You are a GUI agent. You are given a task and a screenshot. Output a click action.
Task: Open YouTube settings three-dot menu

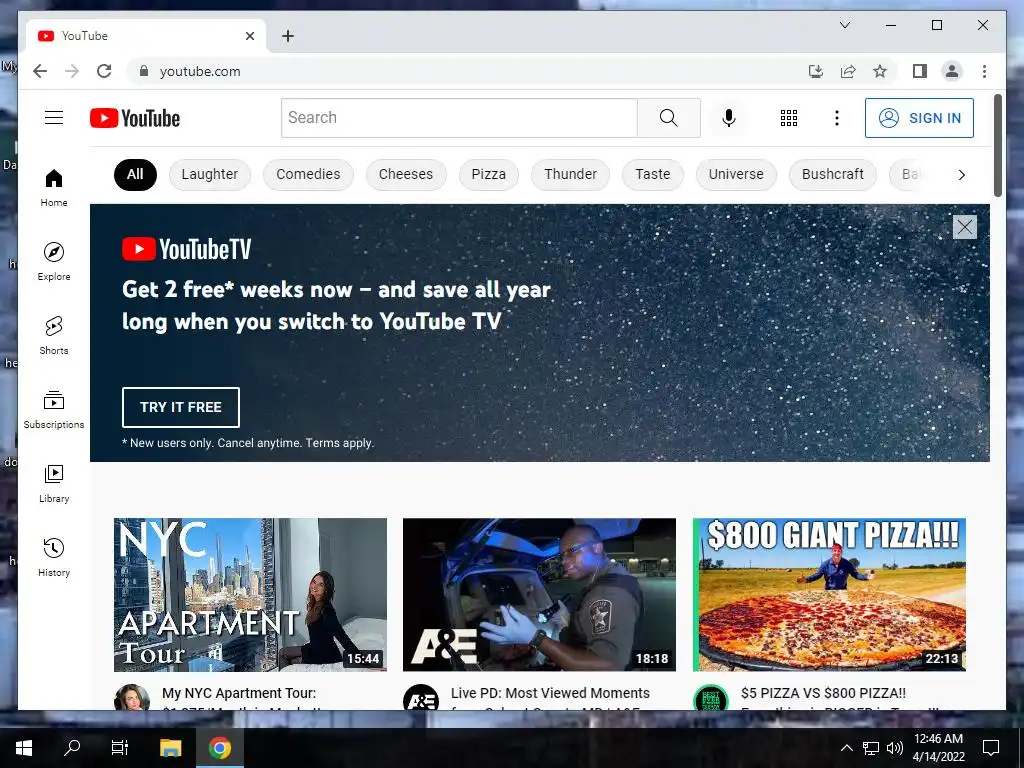click(837, 118)
